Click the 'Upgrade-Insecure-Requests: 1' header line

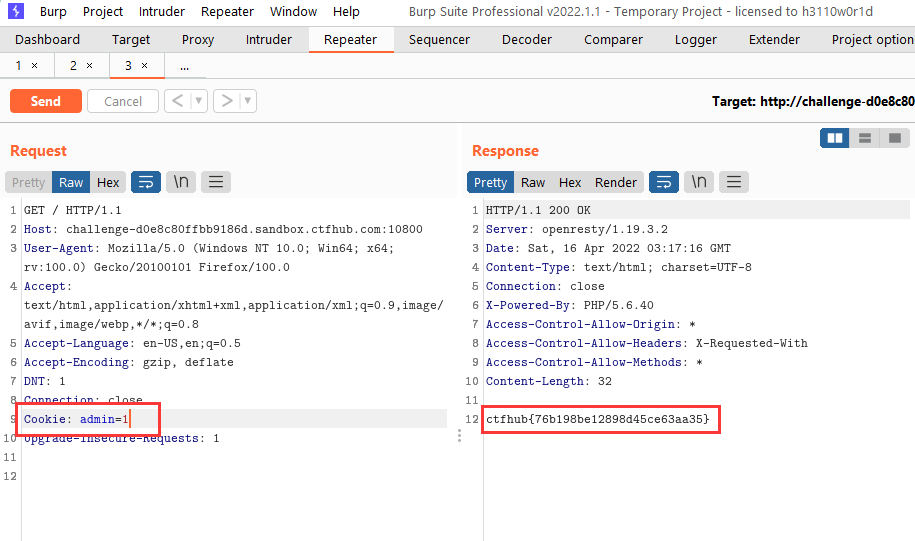[121, 438]
